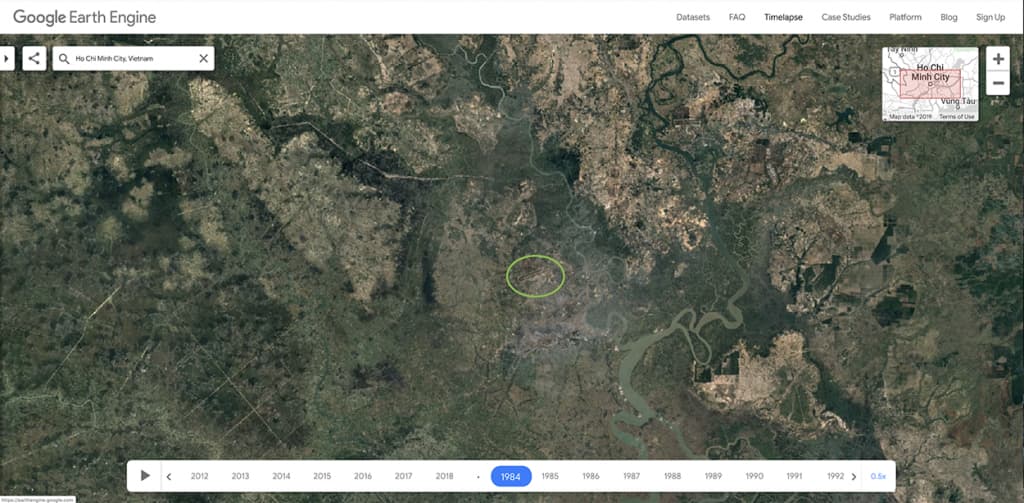Step timeline forward with right chevron
The height and width of the screenshot is (503, 1024).
click(854, 476)
